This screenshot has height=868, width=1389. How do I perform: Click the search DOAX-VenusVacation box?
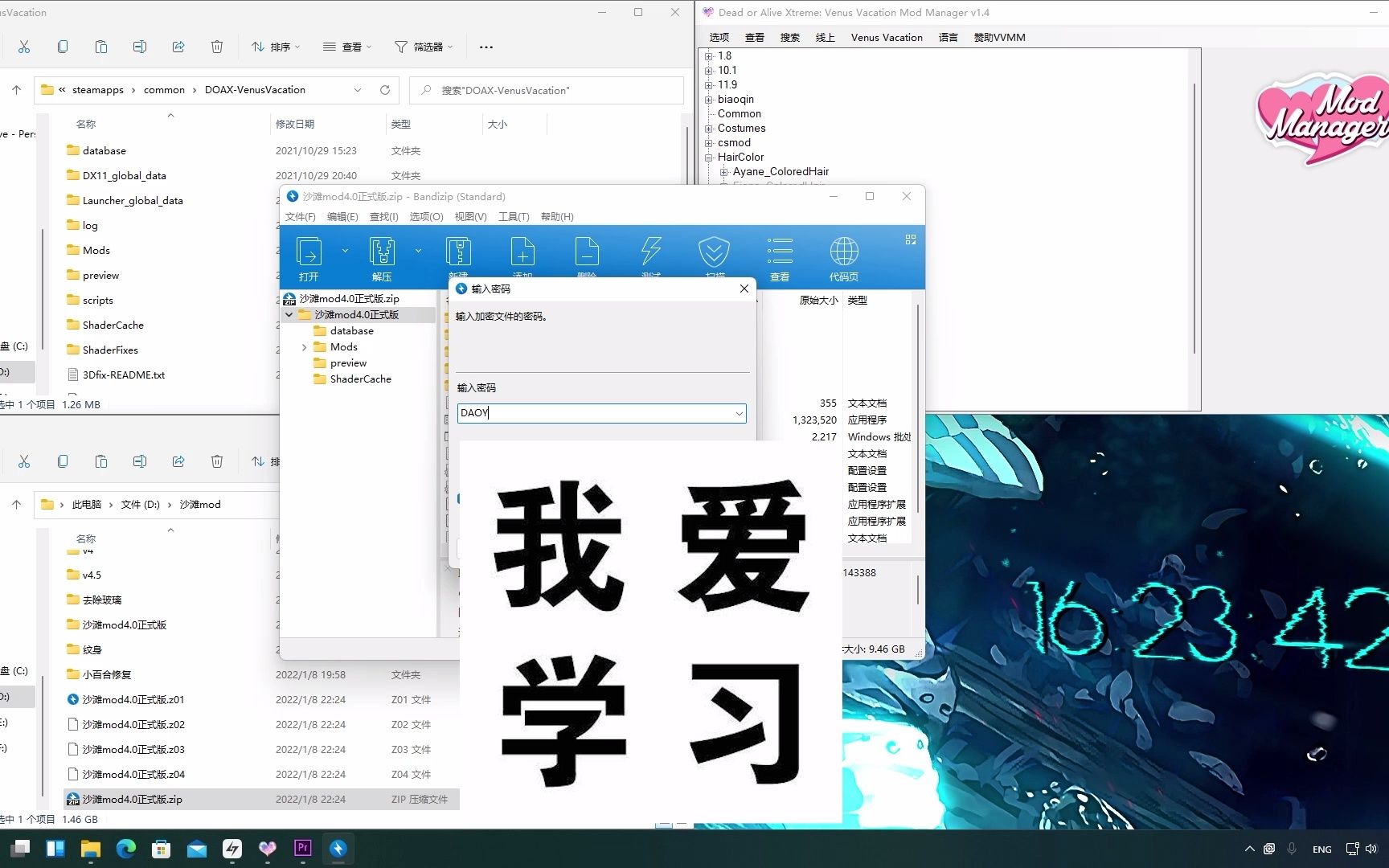[547, 90]
